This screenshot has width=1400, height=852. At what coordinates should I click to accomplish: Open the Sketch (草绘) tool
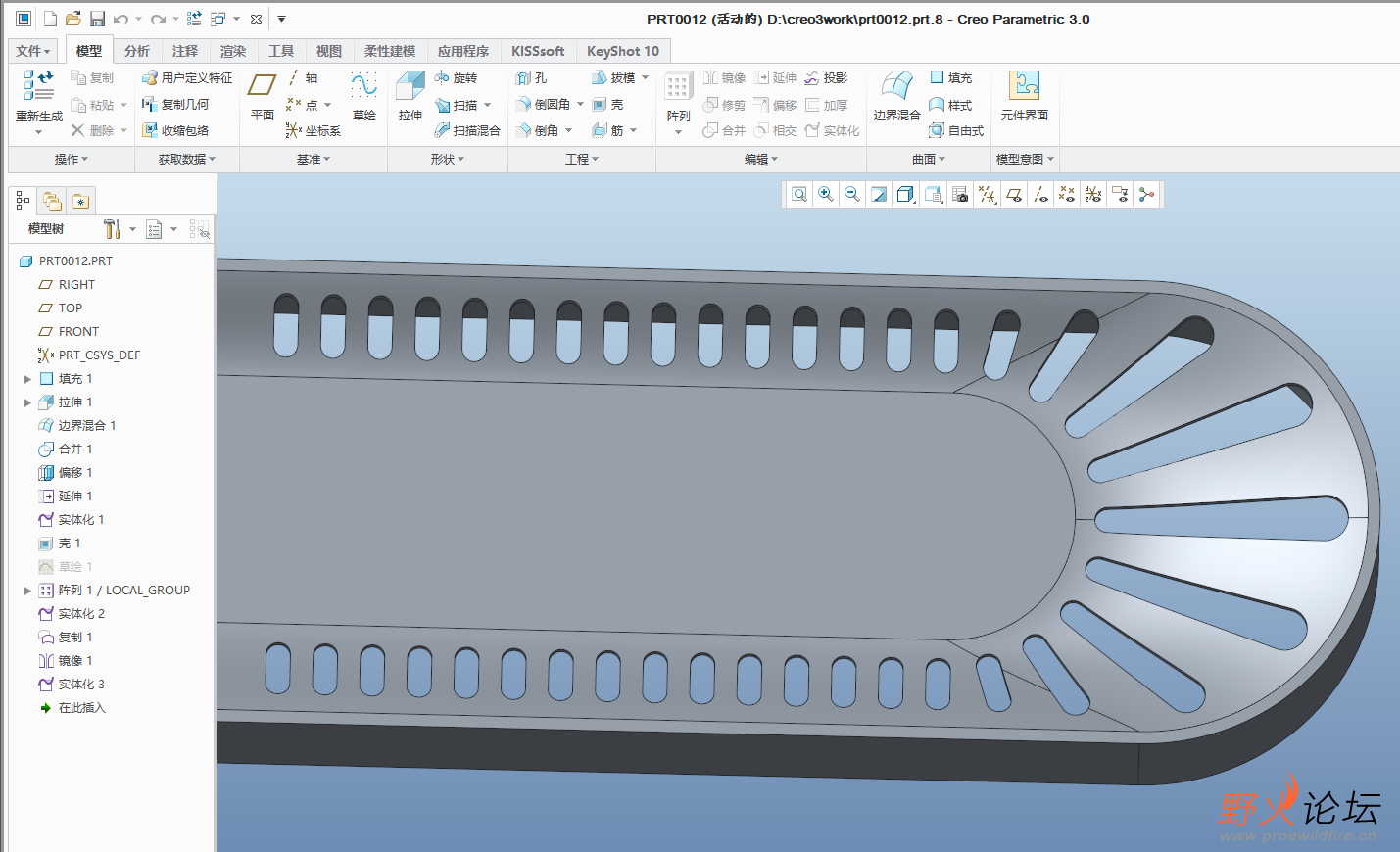(364, 97)
